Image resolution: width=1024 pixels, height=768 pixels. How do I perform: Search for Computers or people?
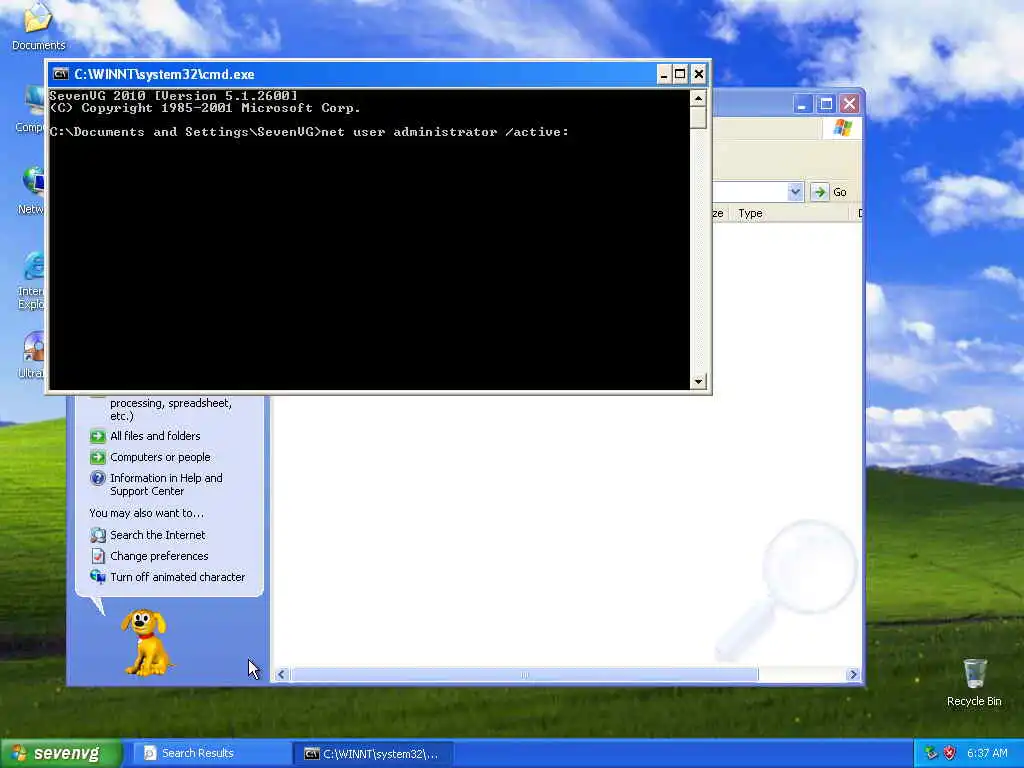tap(160, 457)
